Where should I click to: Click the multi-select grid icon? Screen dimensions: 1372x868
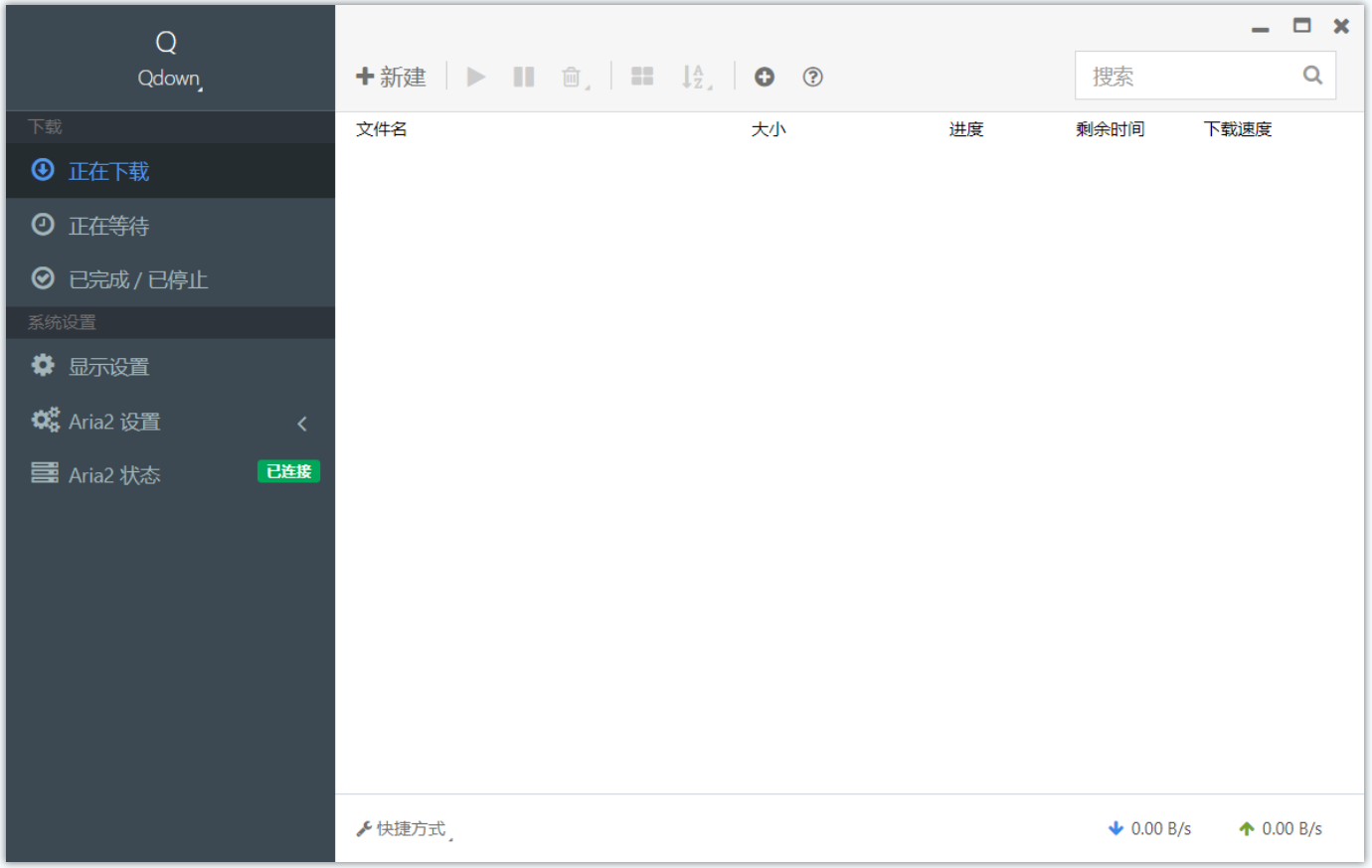[x=641, y=77]
